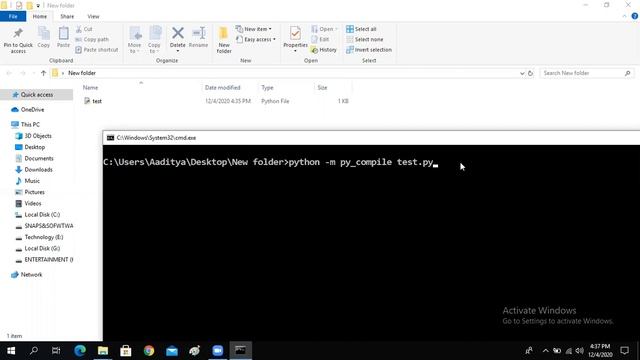Click the Paste ribbon button

click(x=63, y=38)
